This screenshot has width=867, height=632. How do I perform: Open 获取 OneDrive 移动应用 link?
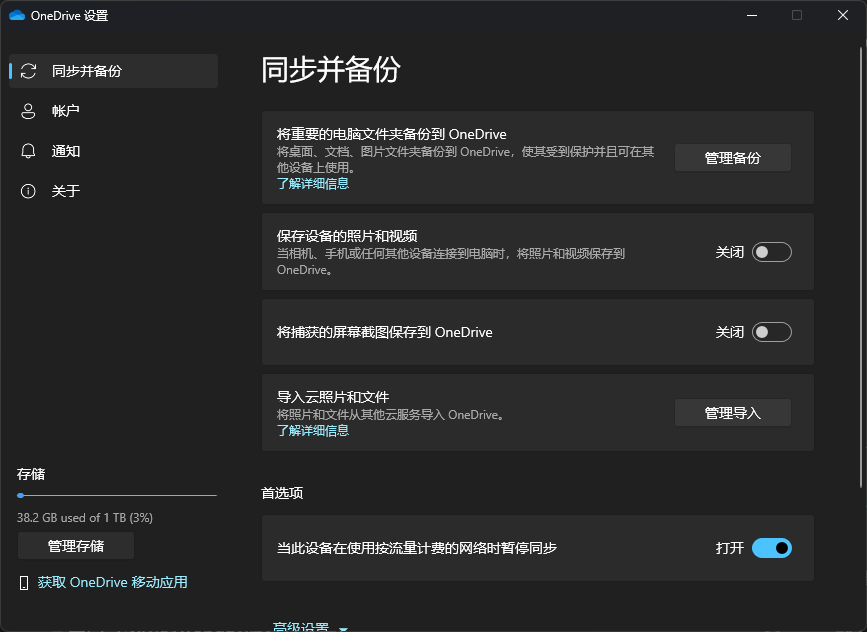tap(112, 582)
